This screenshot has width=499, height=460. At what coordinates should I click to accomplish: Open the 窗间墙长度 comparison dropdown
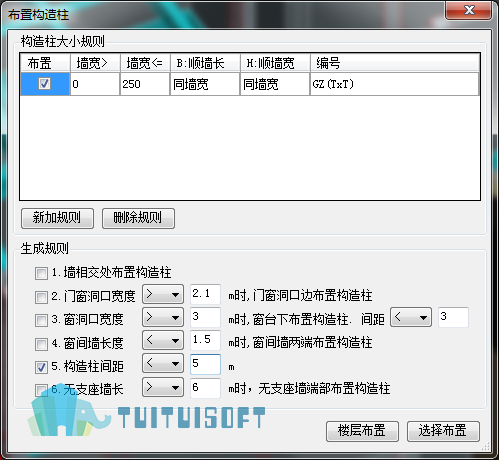[x=163, y=340]
